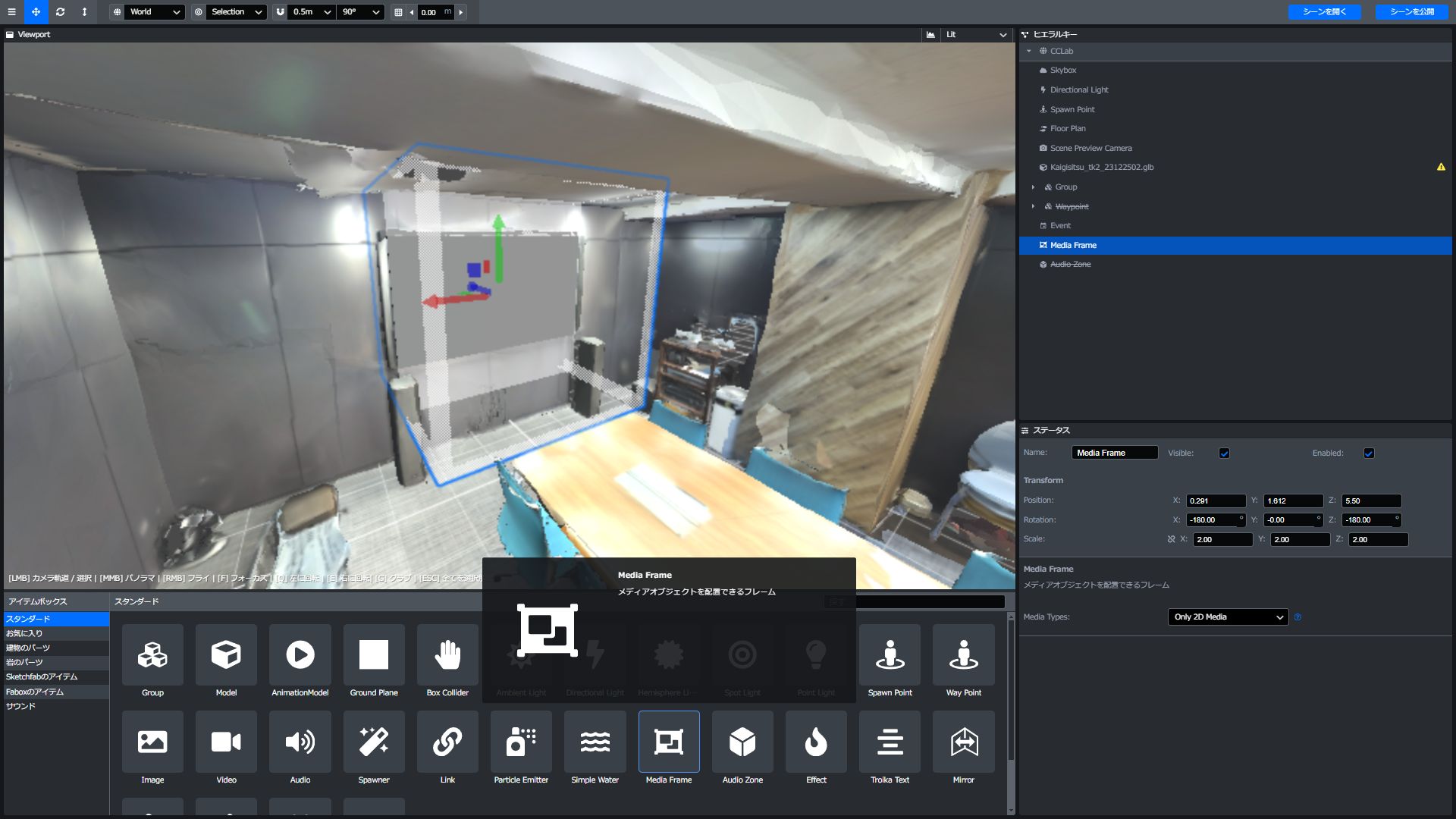Collapse the CCLab root node
The width and height of the screenshot is (1456, 819).
[1028, 52]
